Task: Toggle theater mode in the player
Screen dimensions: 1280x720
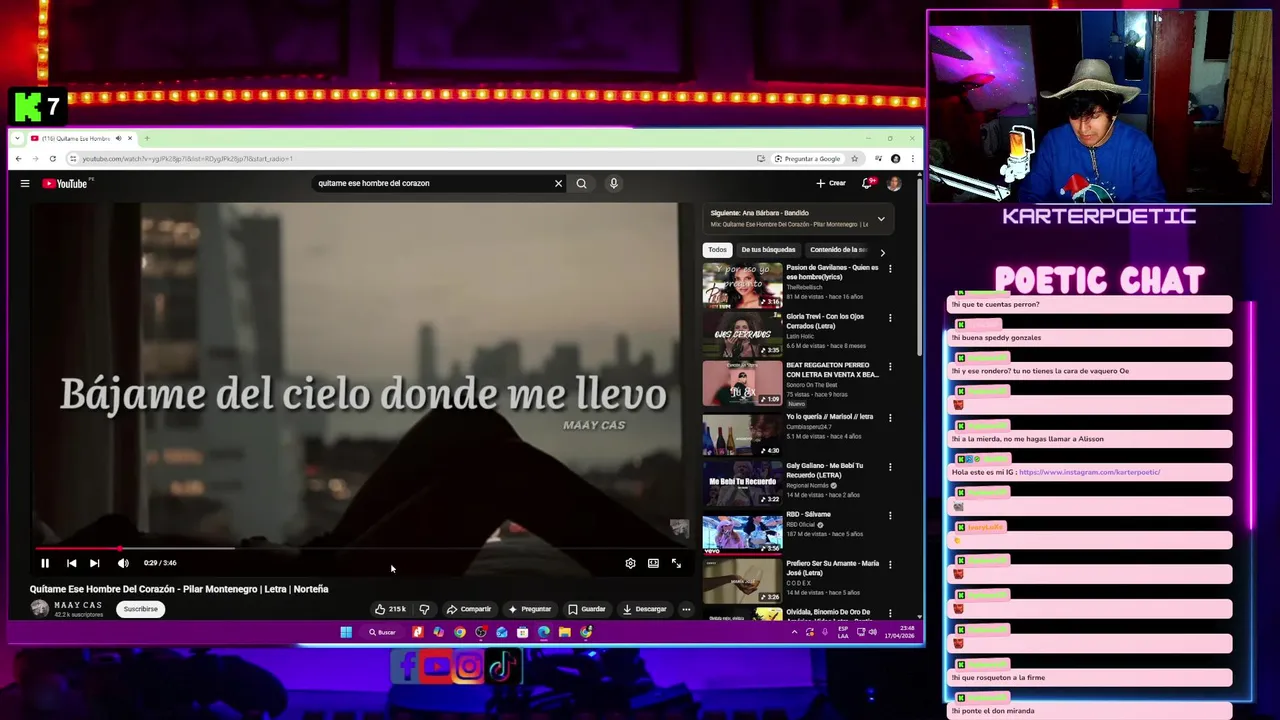Action: click(653, 563)
